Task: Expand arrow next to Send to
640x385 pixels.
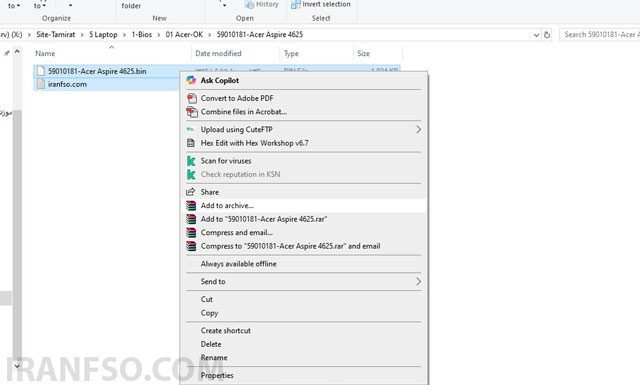Action: (418, 281)
